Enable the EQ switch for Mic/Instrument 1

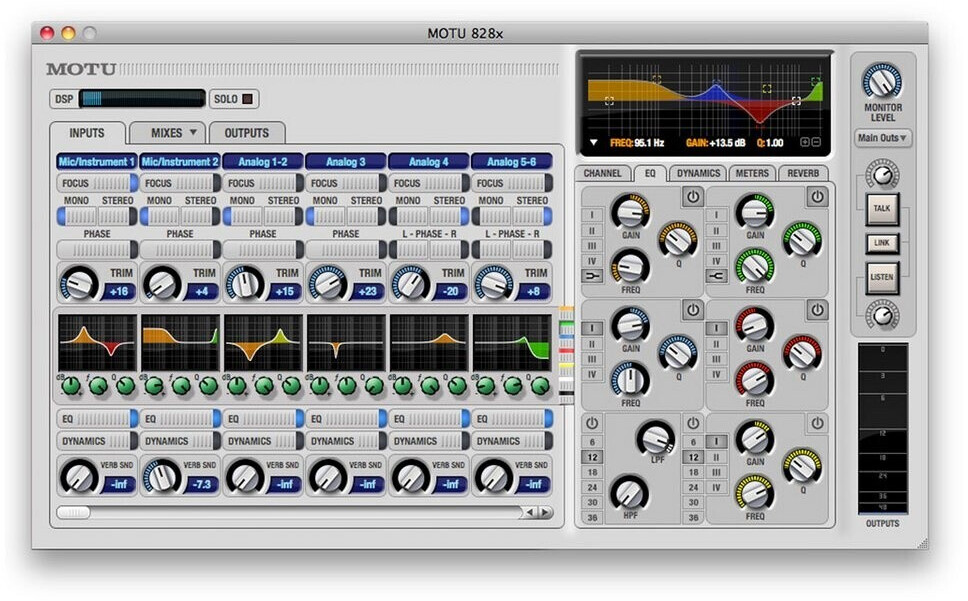(x=96, y=419)
